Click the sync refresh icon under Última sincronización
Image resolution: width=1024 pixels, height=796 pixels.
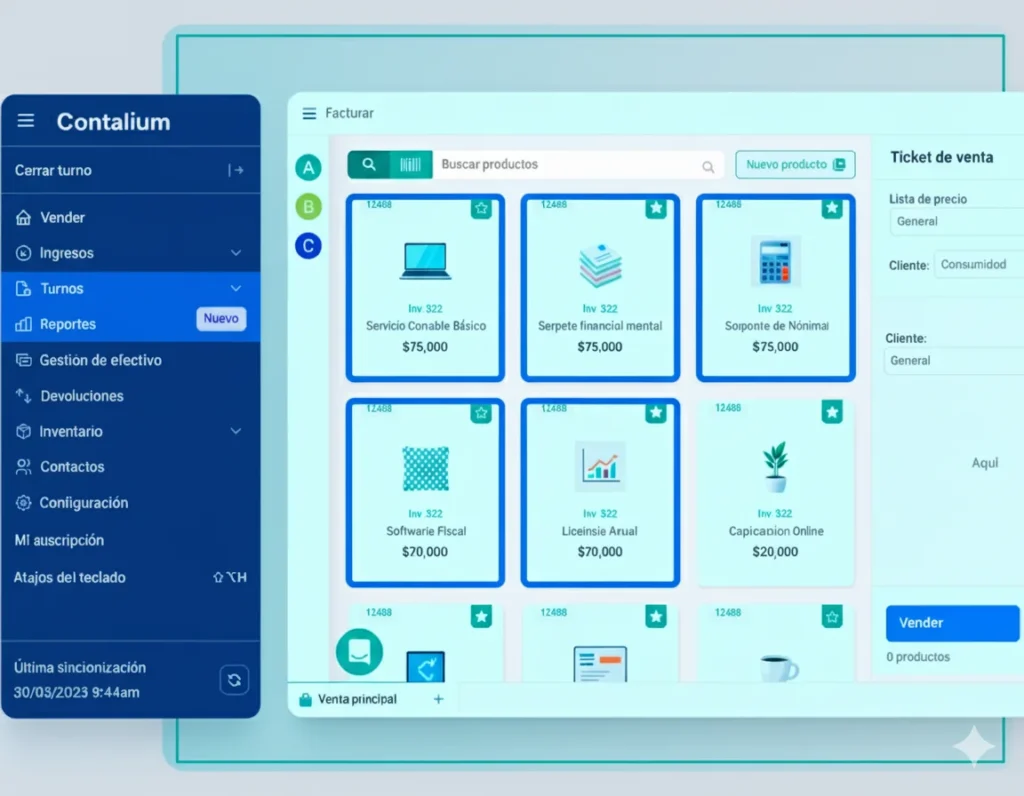[234, 680]
